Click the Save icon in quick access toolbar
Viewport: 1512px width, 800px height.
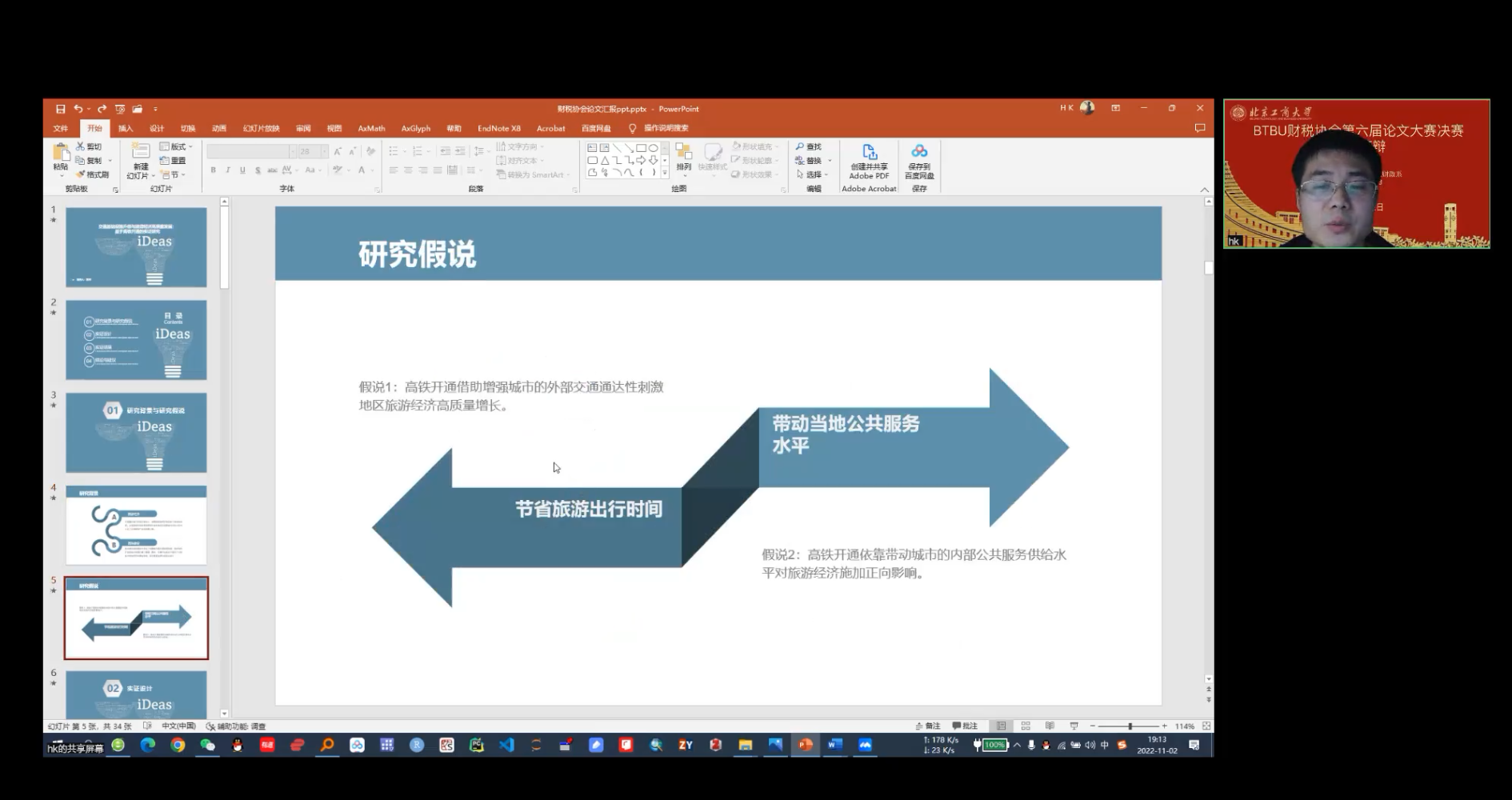tap(60, 109)
